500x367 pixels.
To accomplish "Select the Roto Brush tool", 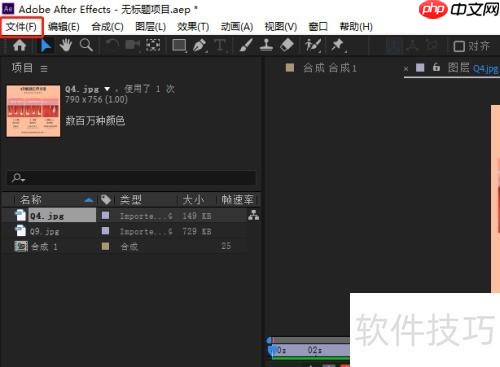I will coord(313,45).
